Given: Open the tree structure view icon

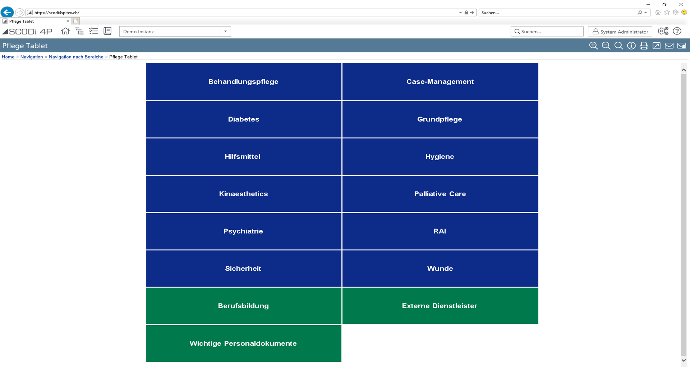Looking at the screenshot, I should 79,31.
